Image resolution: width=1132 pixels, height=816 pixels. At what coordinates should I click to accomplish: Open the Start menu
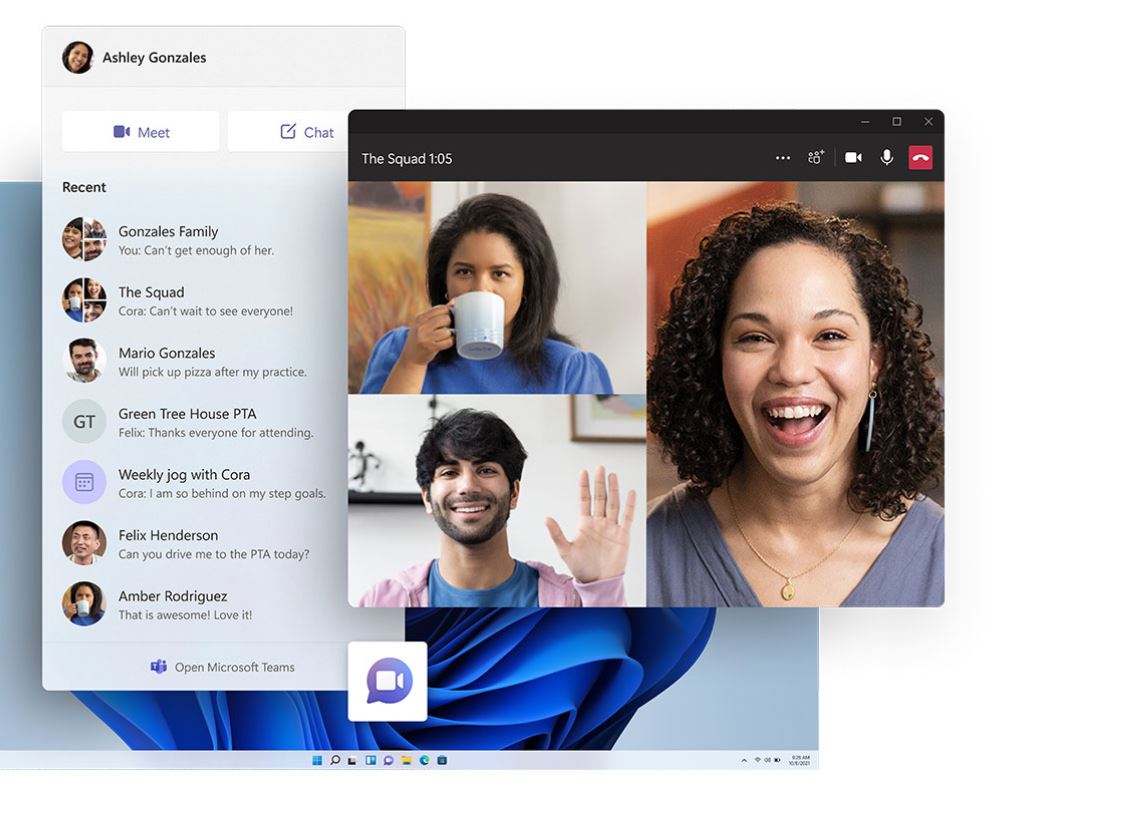click(317, 759)
